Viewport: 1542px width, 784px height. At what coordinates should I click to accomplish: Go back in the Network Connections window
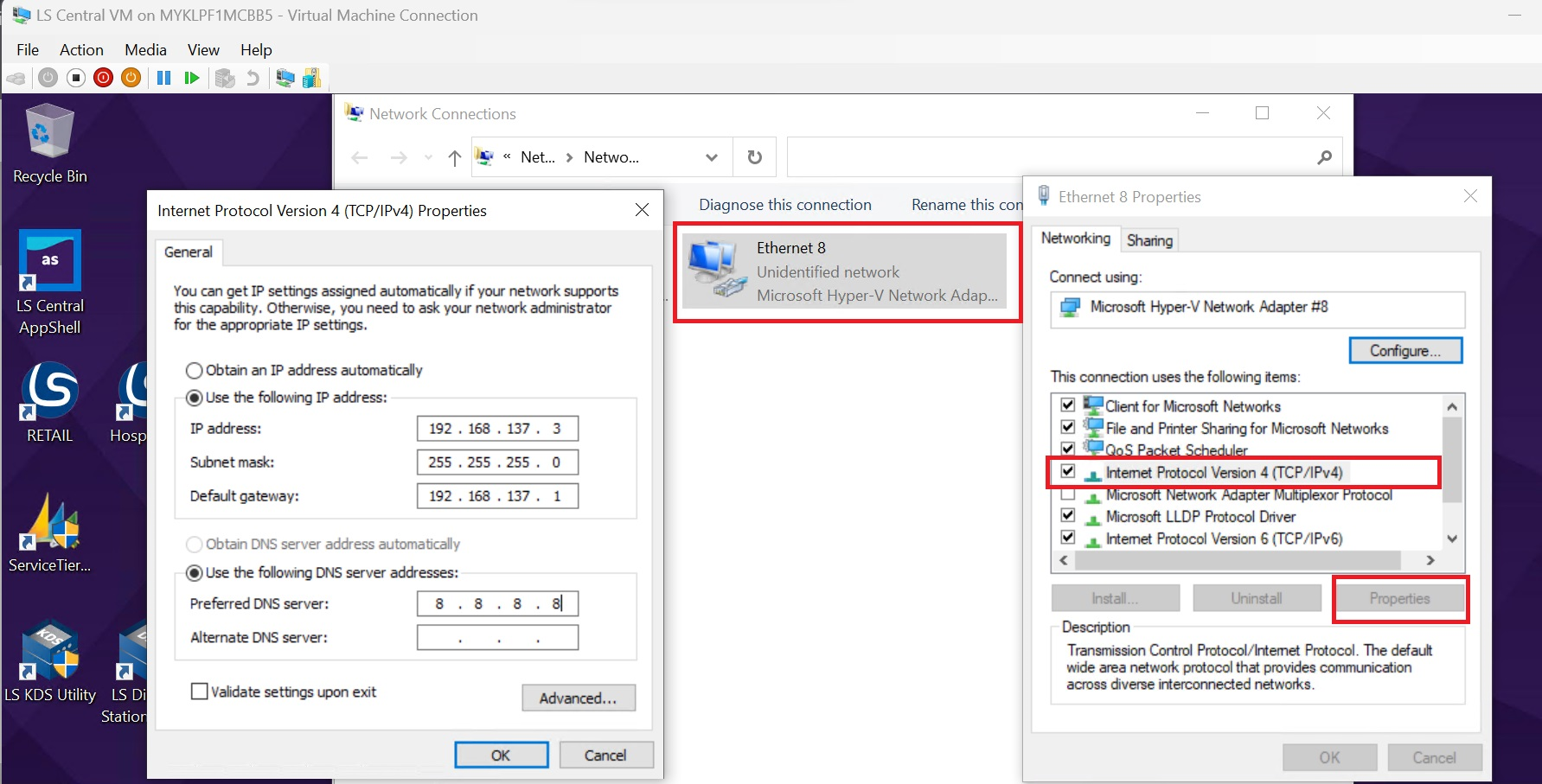click(x=360, y=157)
